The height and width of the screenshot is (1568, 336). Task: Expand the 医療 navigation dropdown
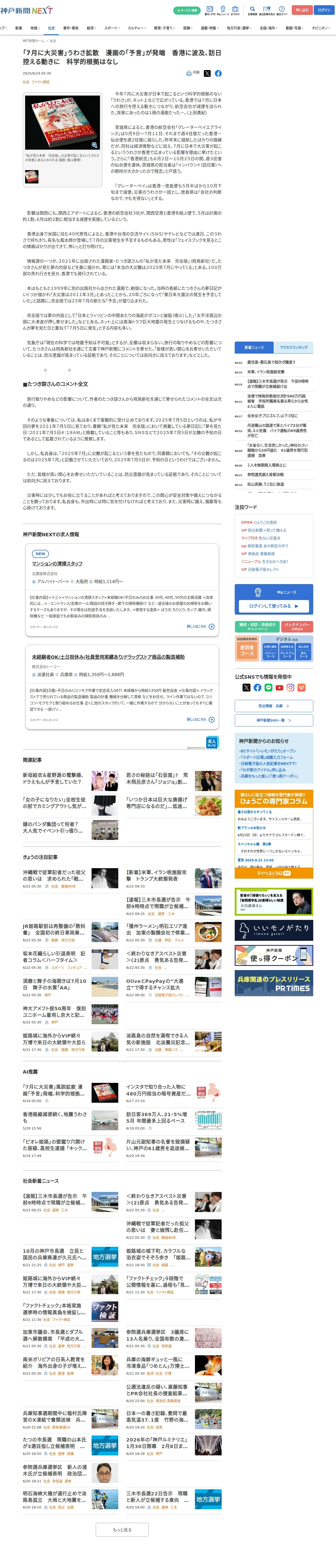[188, 28]
